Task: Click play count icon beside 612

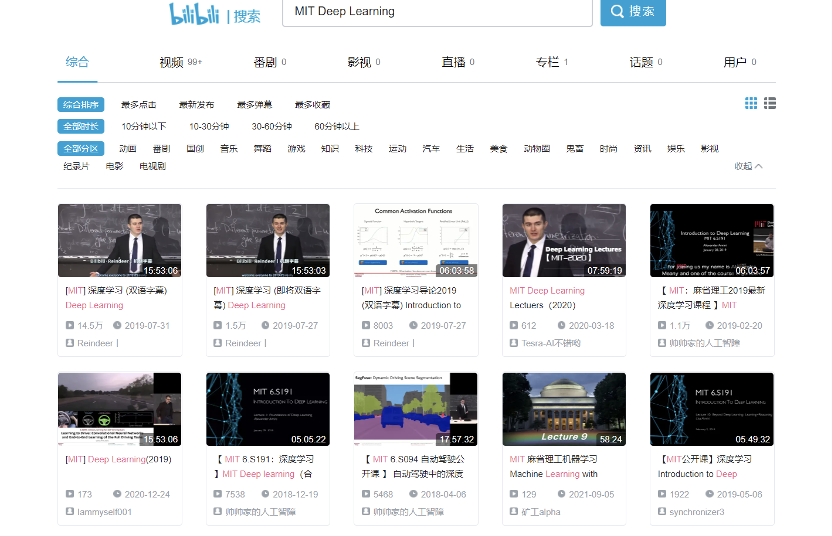Action: pyautogui.click(x=514, y=325)
